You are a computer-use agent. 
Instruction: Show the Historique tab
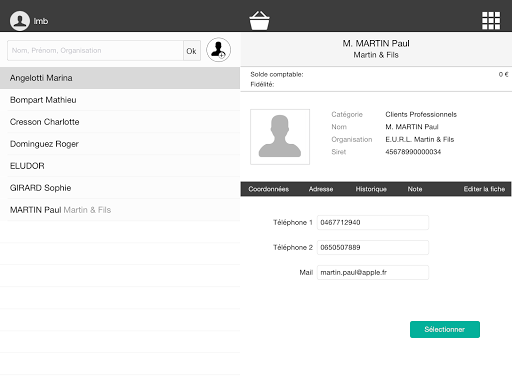[x=371, y=189]
